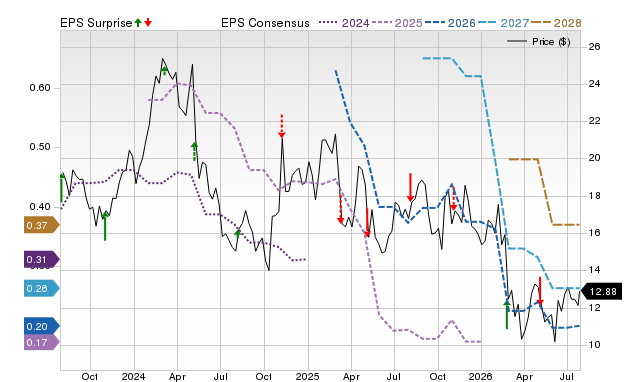Click the 0.31 dark purple EPS value tag

42,260
